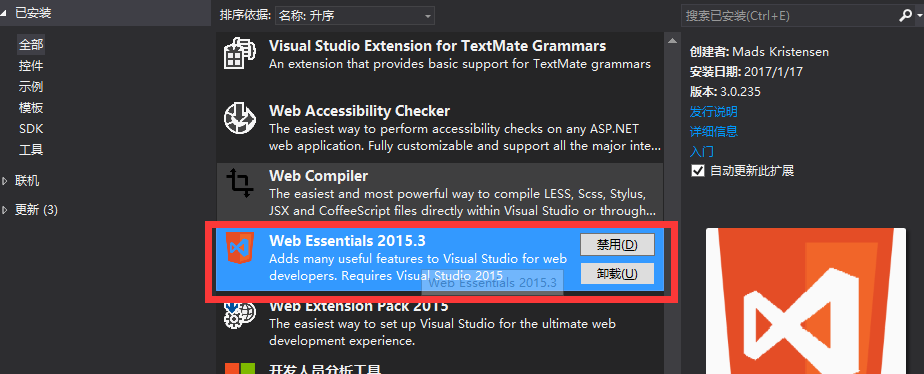Viewport: 924px width, 374px height.
Task: Select the Web Accessibility Checker title
Action: click(359, 111)
